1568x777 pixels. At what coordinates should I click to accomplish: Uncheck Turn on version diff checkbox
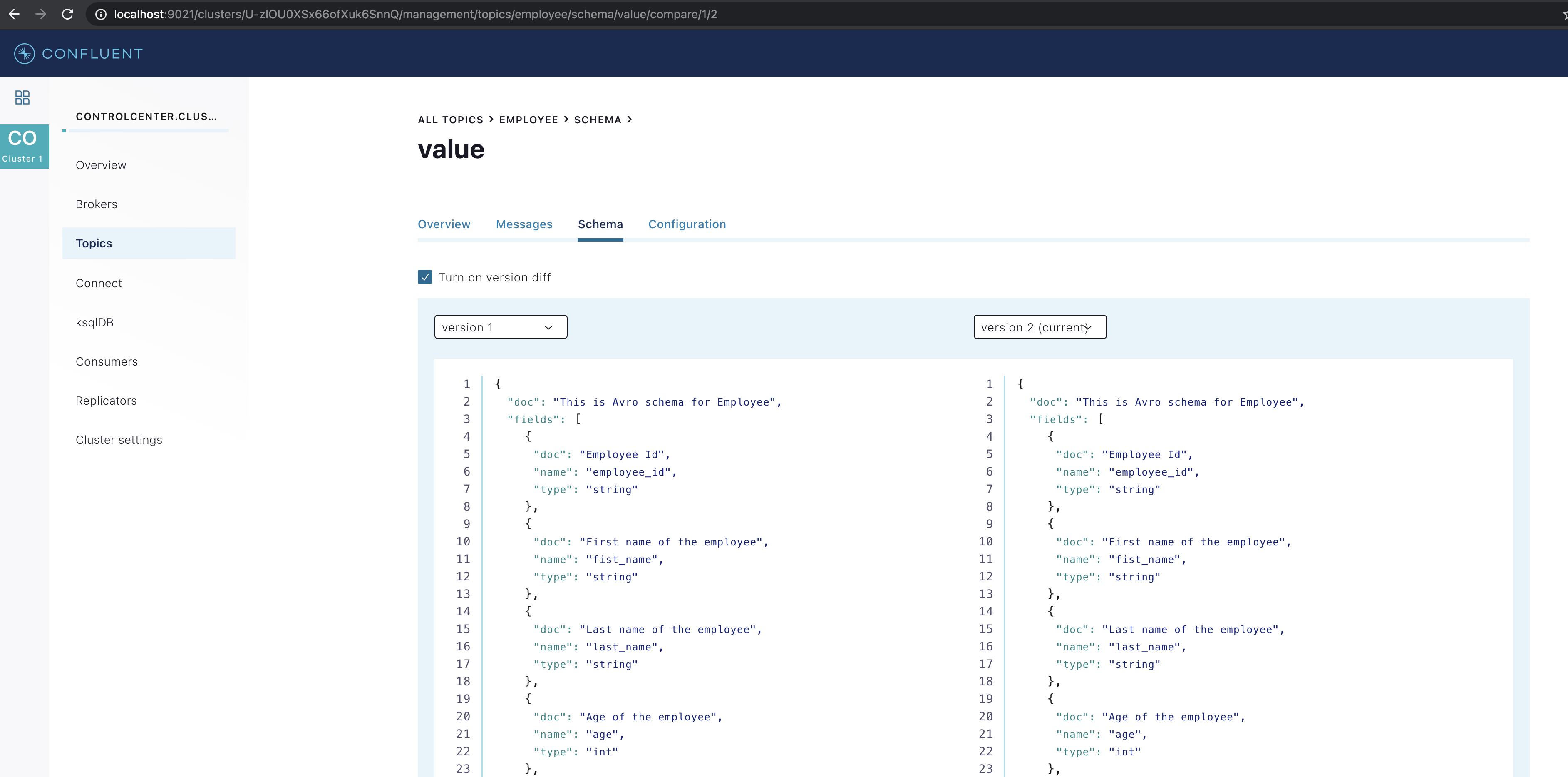click(x=425, y=277)
